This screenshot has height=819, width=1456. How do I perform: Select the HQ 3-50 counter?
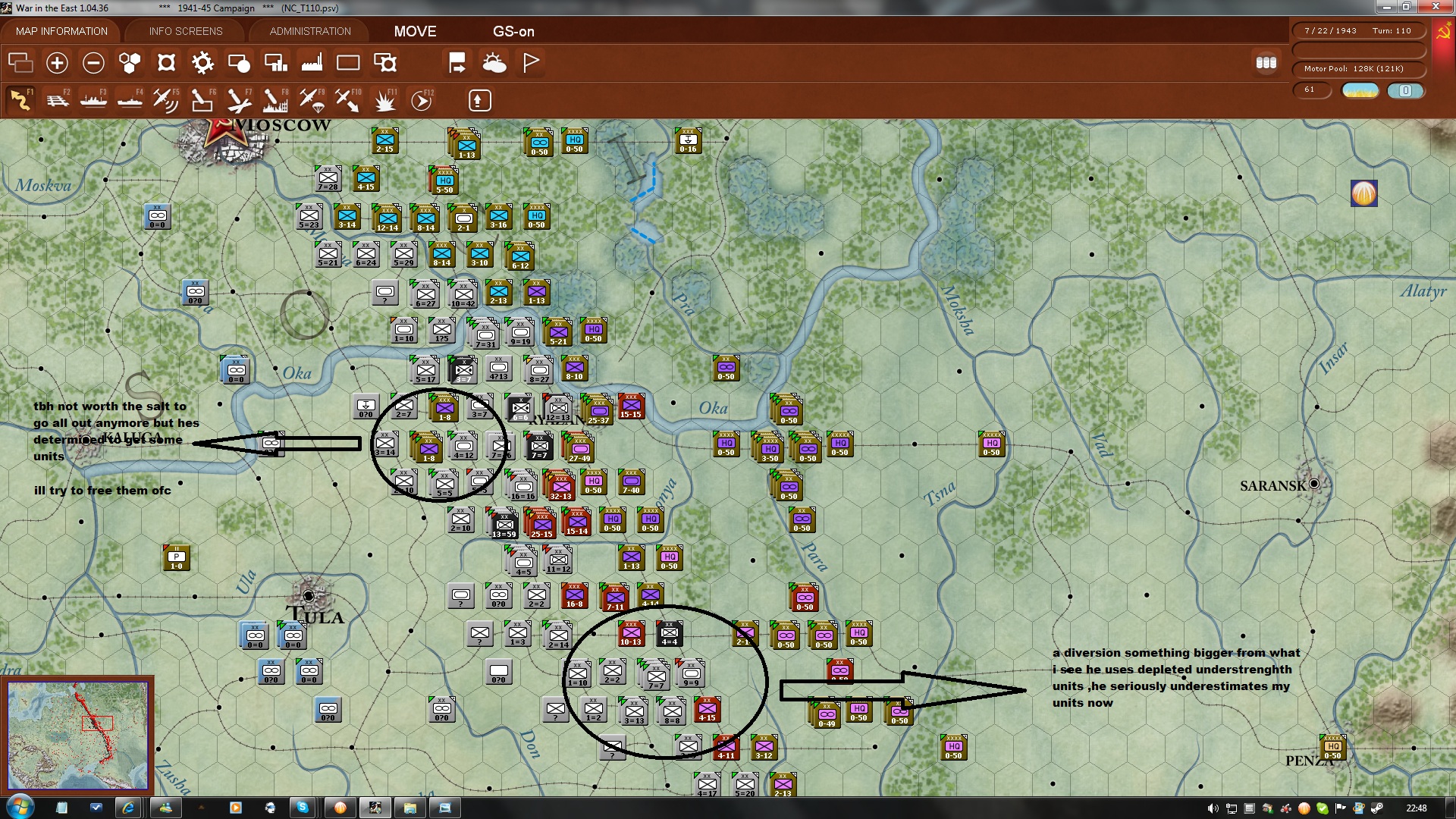point(769,447)
